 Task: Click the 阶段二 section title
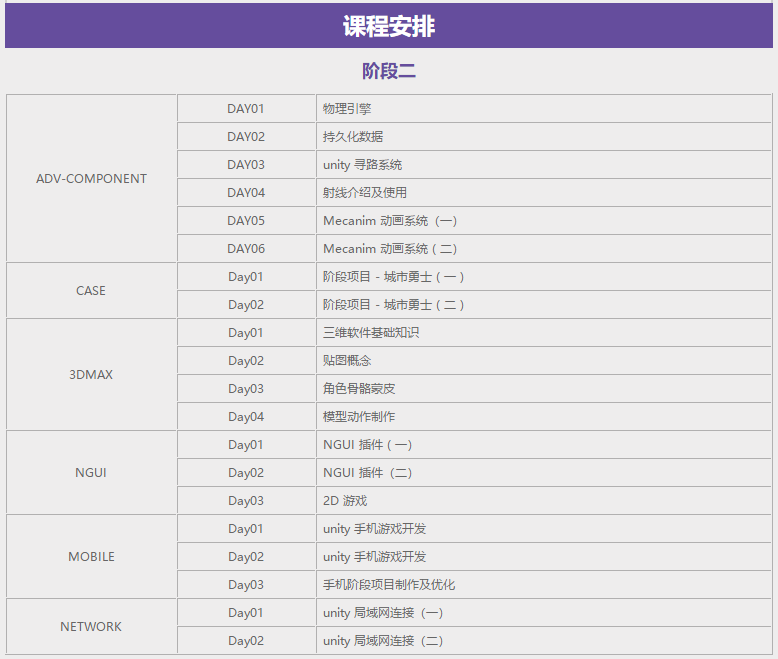pos(389,72)
